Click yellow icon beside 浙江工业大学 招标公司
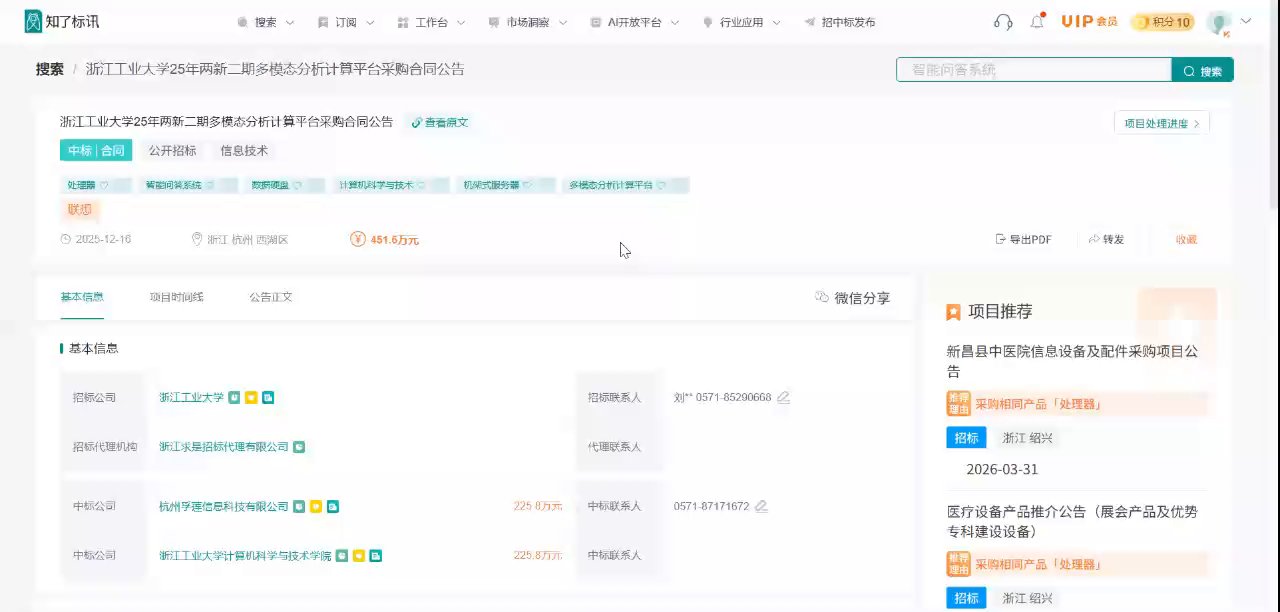 [251, 398]
